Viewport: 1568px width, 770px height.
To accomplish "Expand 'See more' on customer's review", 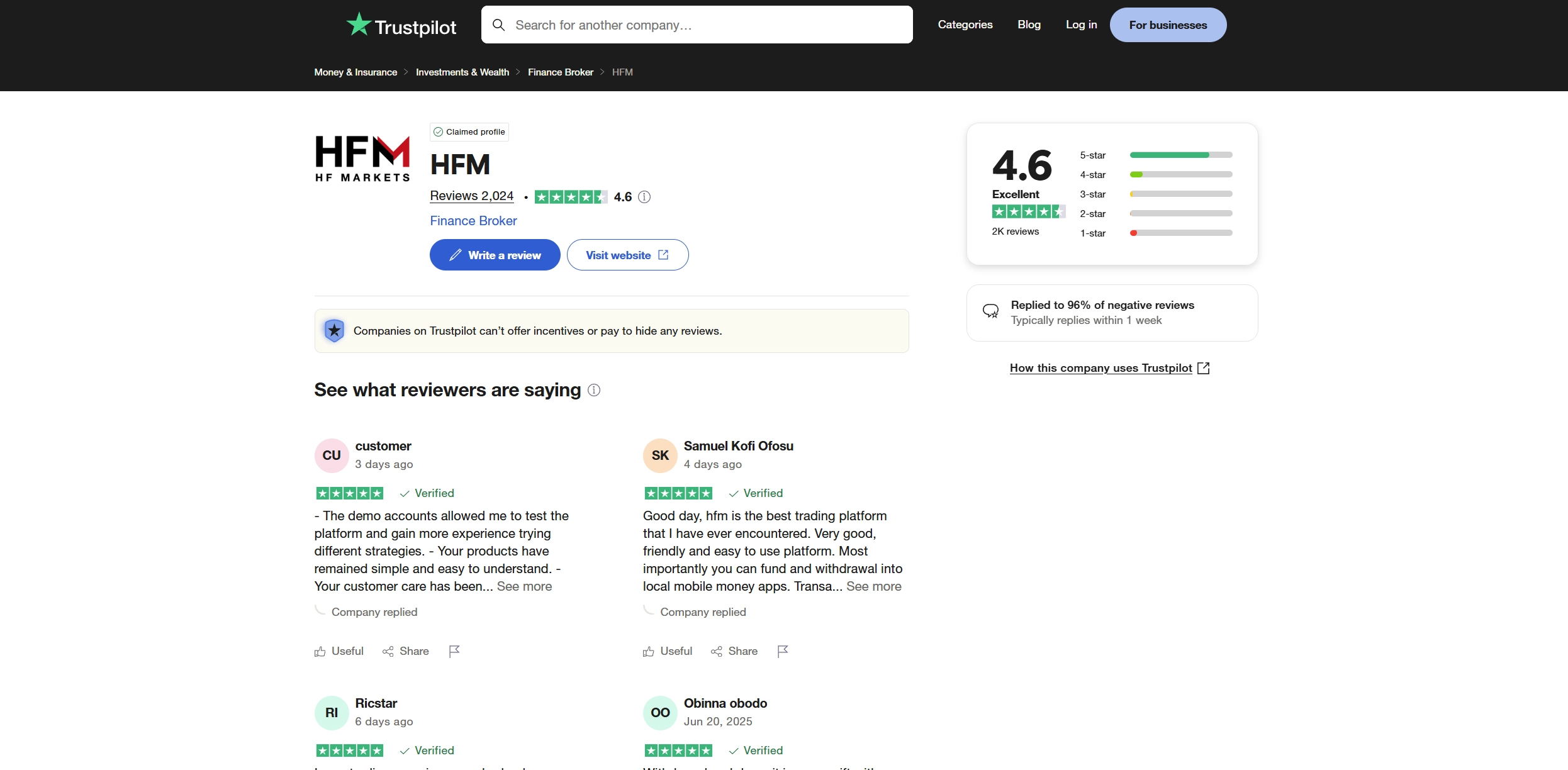I will coord(524,586).
